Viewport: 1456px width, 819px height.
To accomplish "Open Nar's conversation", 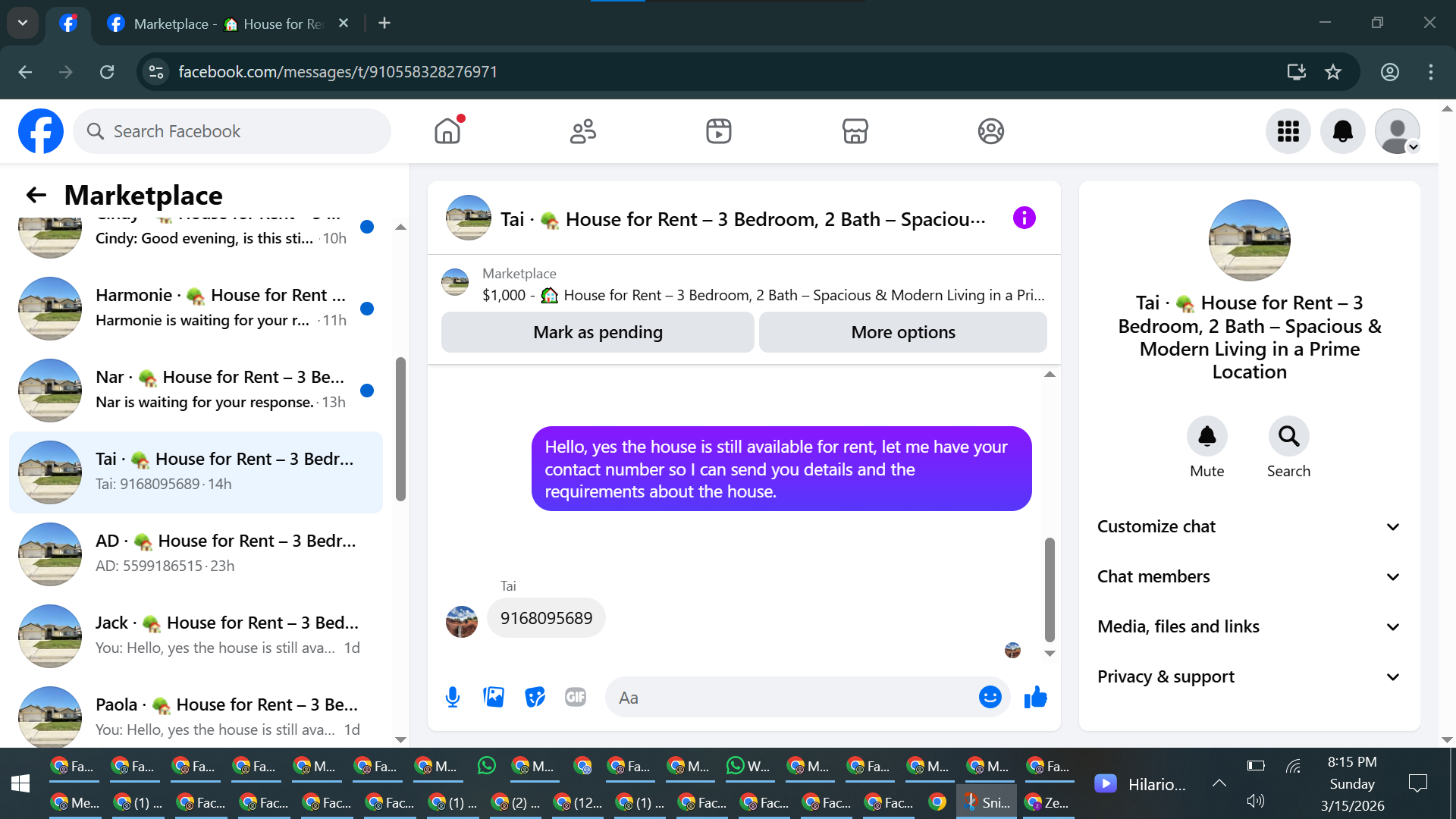I will 196,390.
